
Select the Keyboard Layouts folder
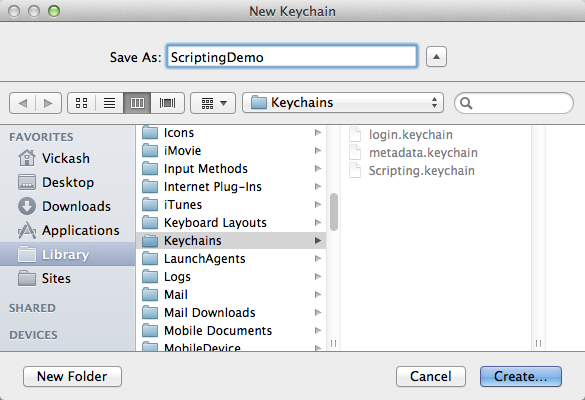tap(231, 223)
